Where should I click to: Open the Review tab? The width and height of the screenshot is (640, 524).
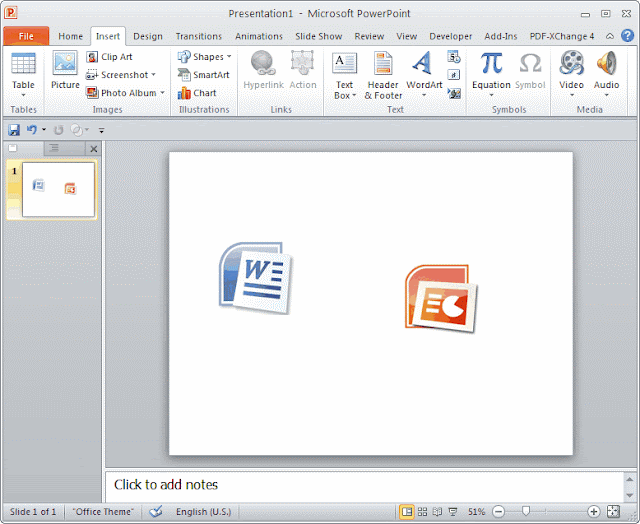pos(369,36)
